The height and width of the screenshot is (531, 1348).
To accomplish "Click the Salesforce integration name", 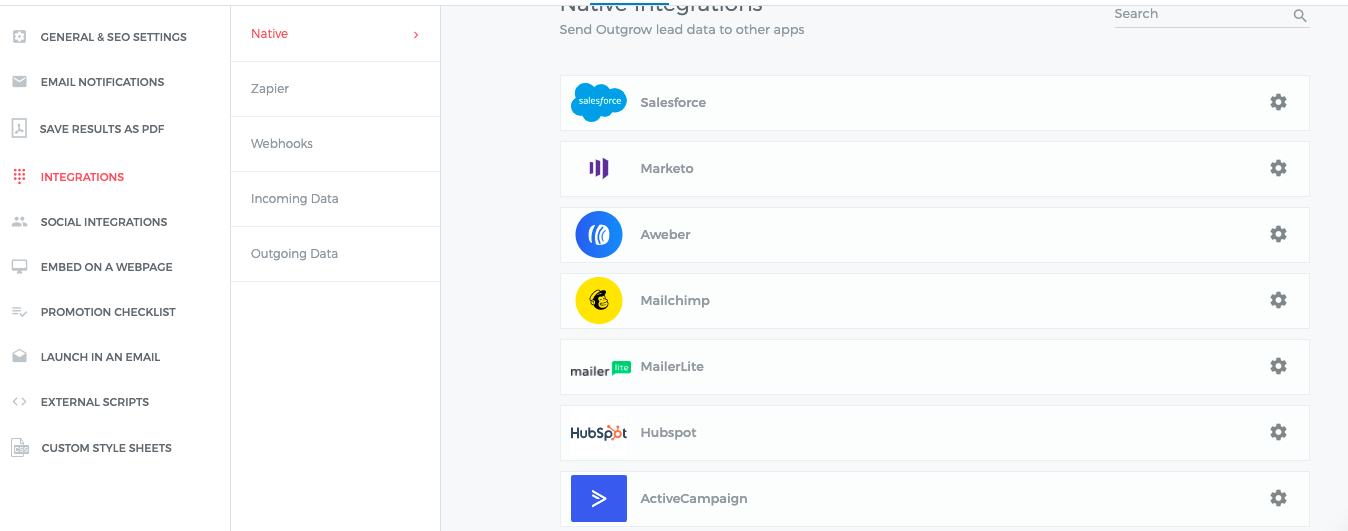I will click(x=673, y=102).
